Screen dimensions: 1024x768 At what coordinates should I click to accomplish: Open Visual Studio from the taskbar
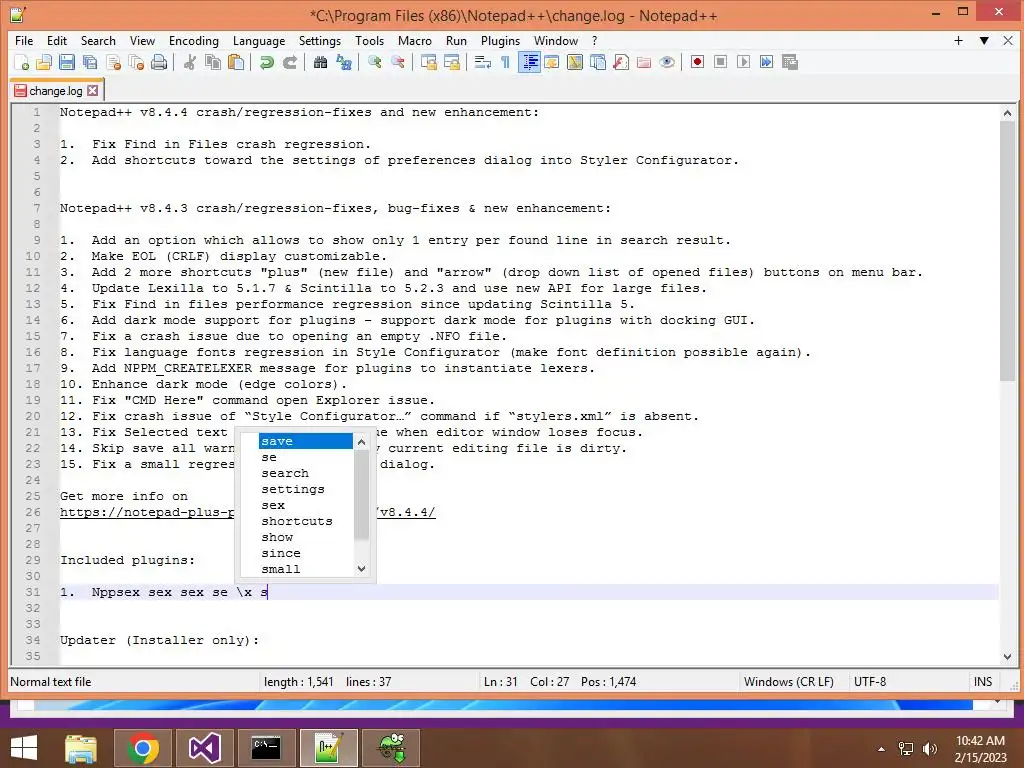click(x=204, y=748)
